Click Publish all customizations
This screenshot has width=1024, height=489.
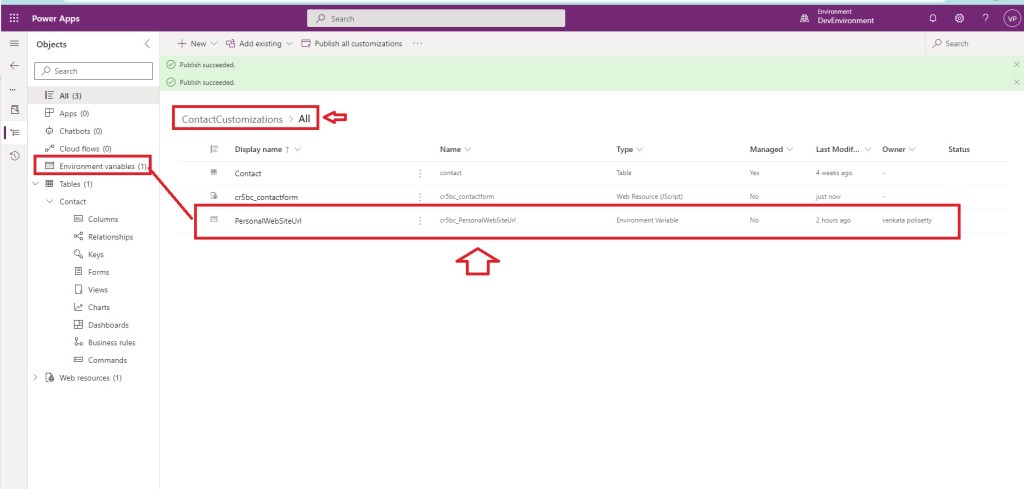[x=350, y=44]
